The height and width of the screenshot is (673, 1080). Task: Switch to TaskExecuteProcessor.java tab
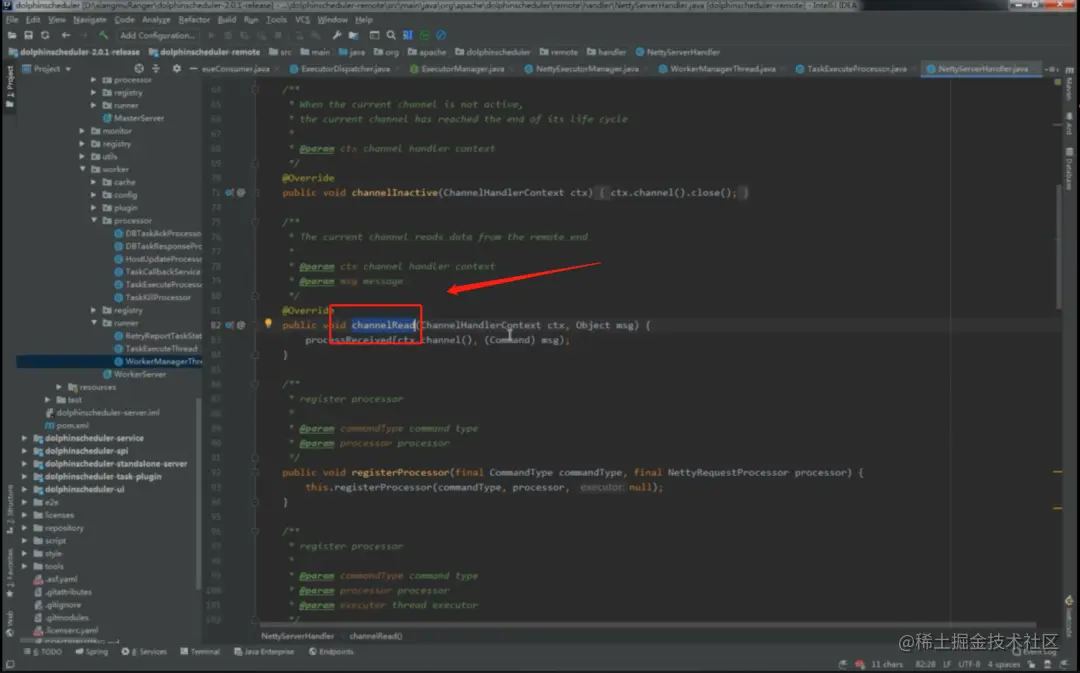tap(855, 69)
